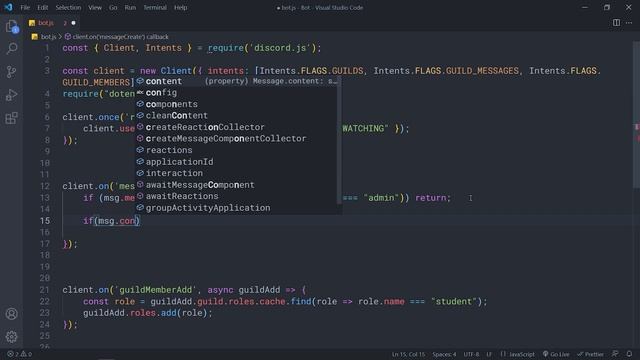
Task: Click the client.on('messageCreate') callback breadcrumb
Action: tap(121, 37)
